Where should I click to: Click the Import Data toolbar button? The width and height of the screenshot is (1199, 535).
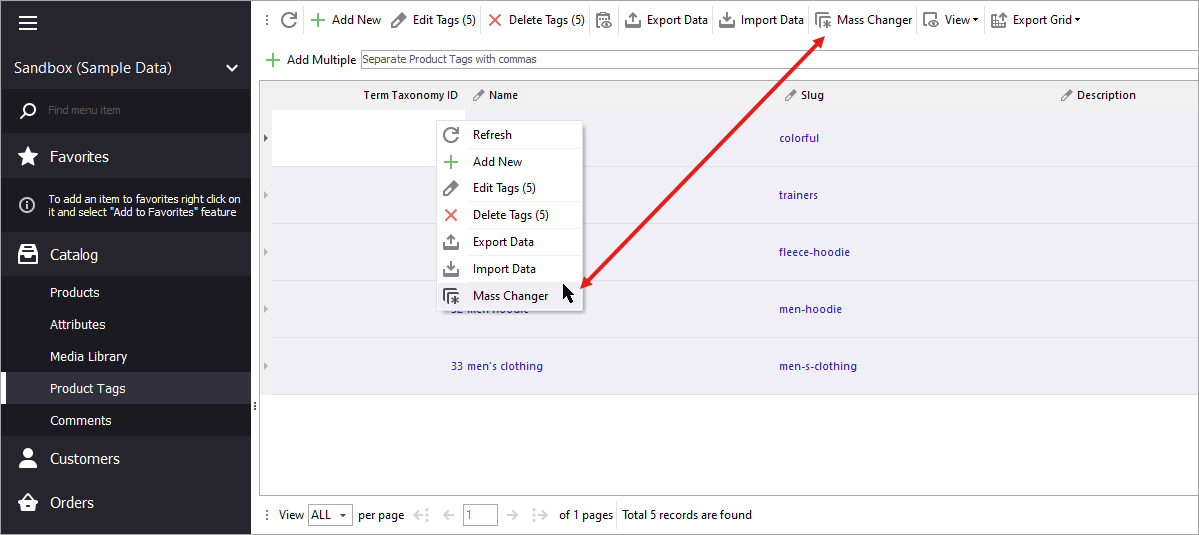pyautogui.click(x=761, y=20)
